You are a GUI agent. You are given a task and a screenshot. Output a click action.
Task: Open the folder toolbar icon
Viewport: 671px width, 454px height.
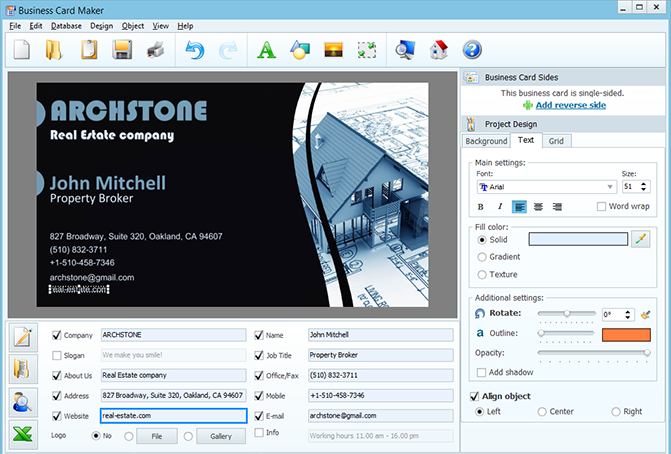pyautogui.click(x=54, y=50)
